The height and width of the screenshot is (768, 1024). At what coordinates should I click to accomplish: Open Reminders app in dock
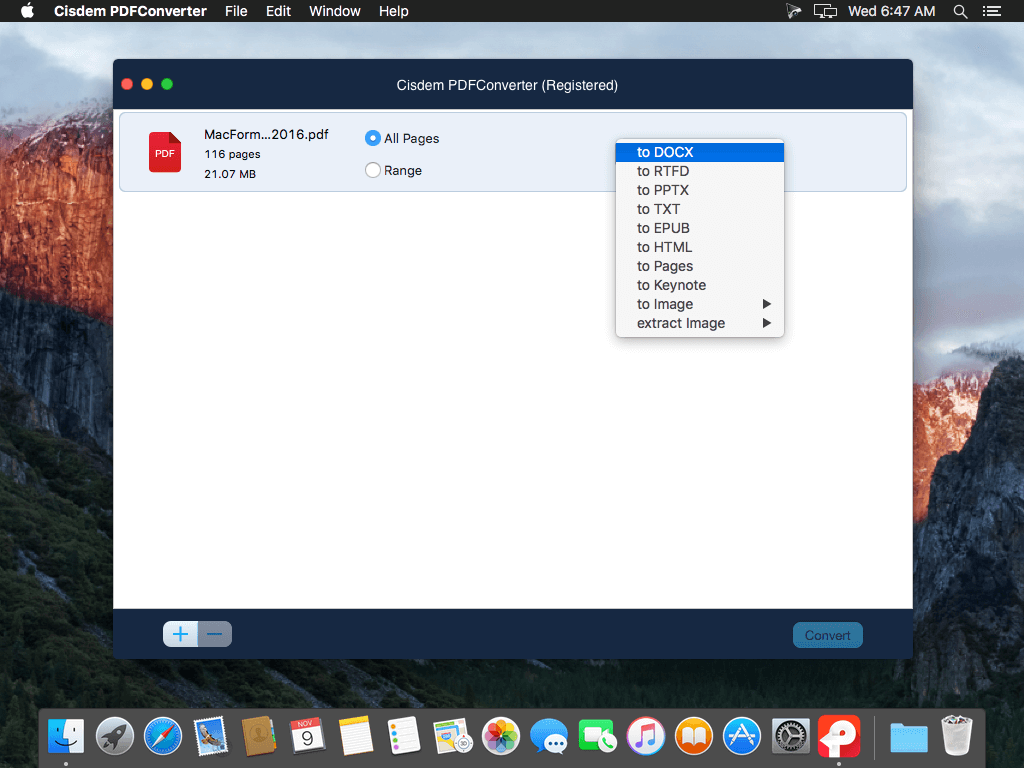point(404,736)
